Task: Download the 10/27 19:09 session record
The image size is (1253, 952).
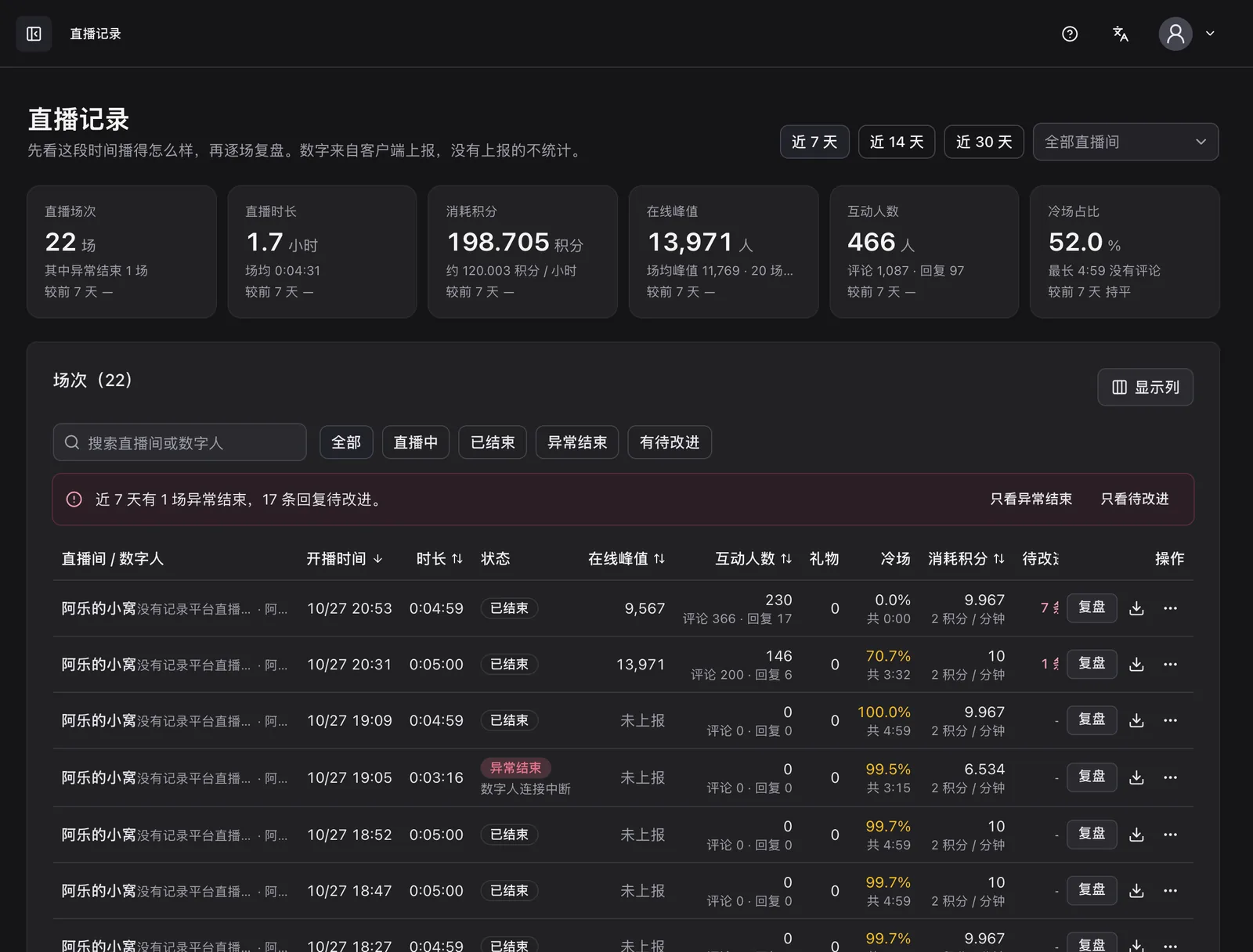Action: point(1136,720)
